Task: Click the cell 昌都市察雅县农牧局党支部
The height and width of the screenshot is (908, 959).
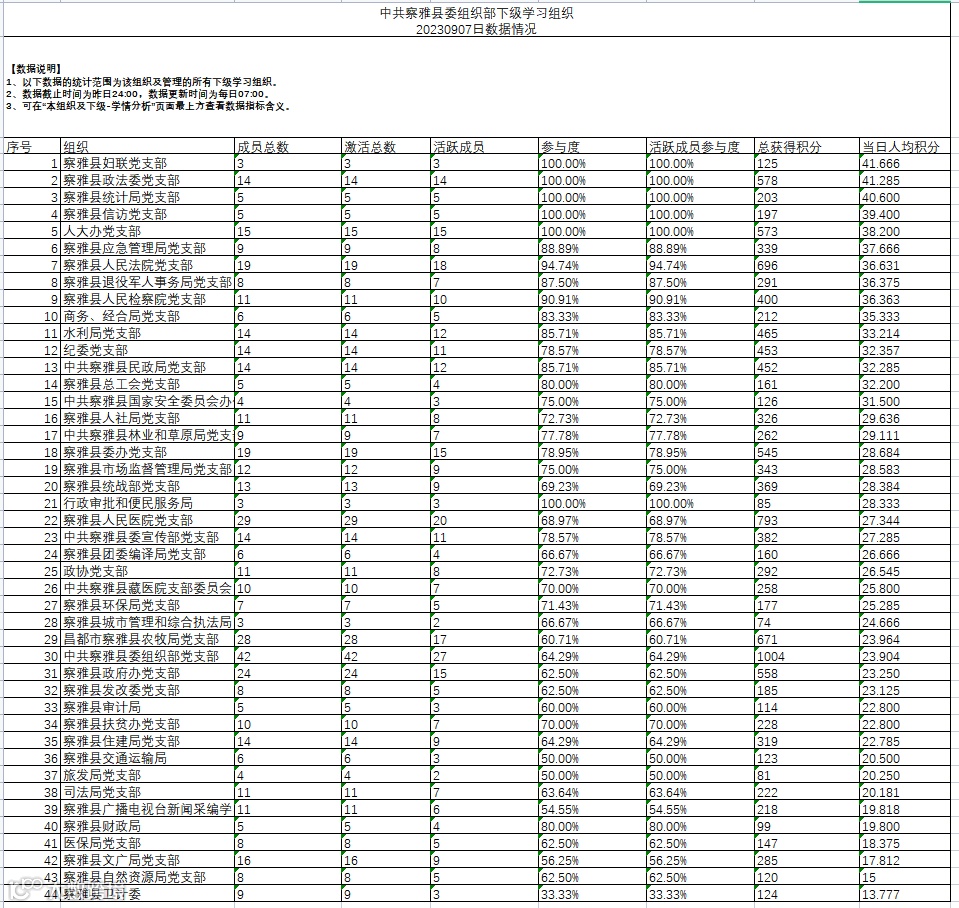Action: (147, 640)
